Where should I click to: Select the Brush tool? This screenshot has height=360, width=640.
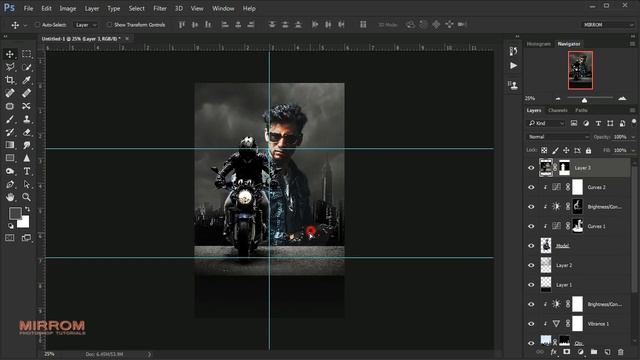pos(10,119)
